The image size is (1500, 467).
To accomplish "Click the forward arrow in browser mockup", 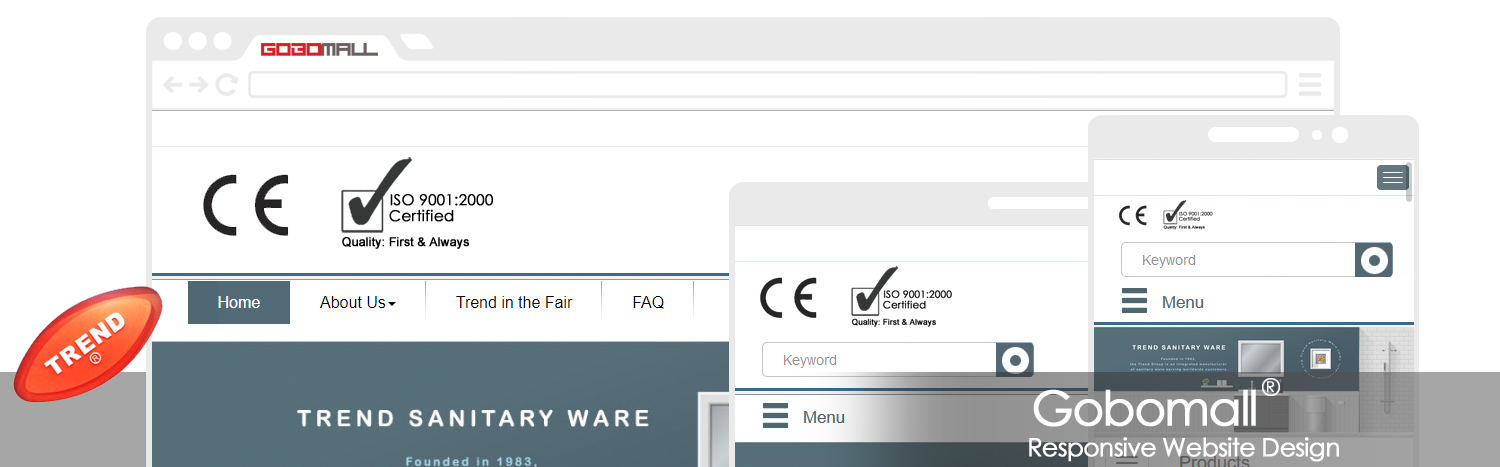I will pos(199,85).
